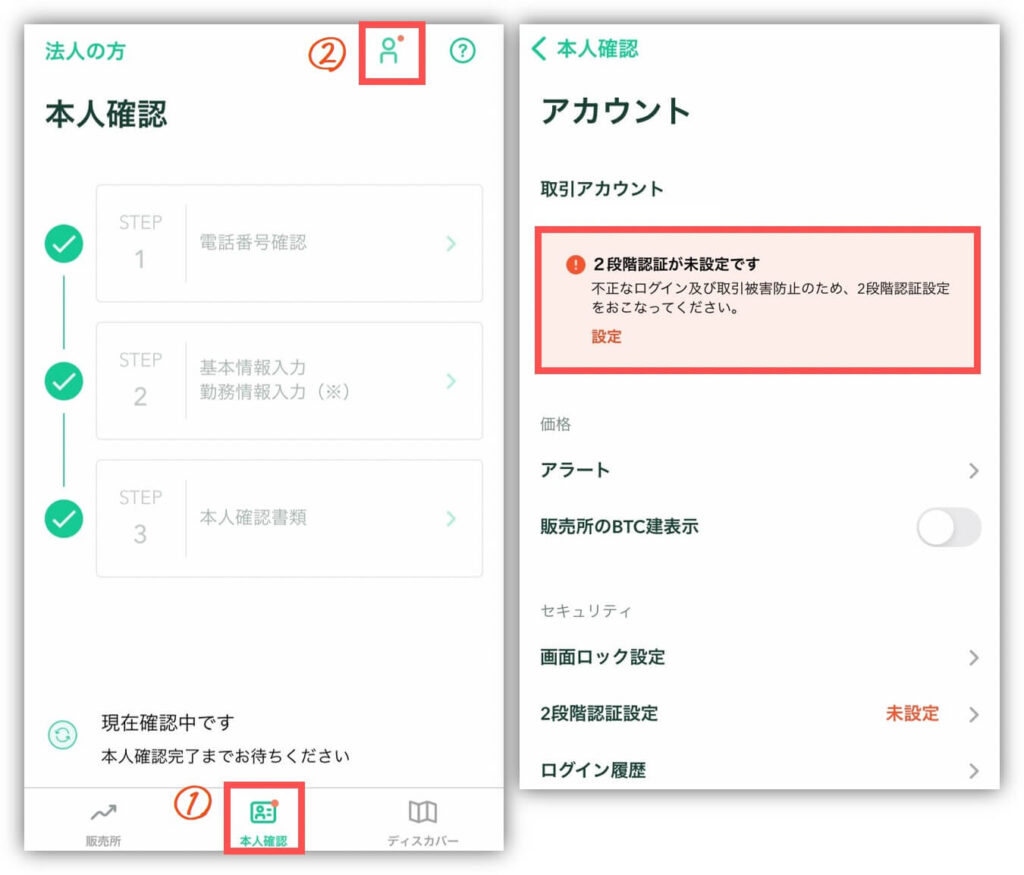Switch to the 本人確認 bottom tab
Screen dimensions: 1024x875
(x=263, y=820)
